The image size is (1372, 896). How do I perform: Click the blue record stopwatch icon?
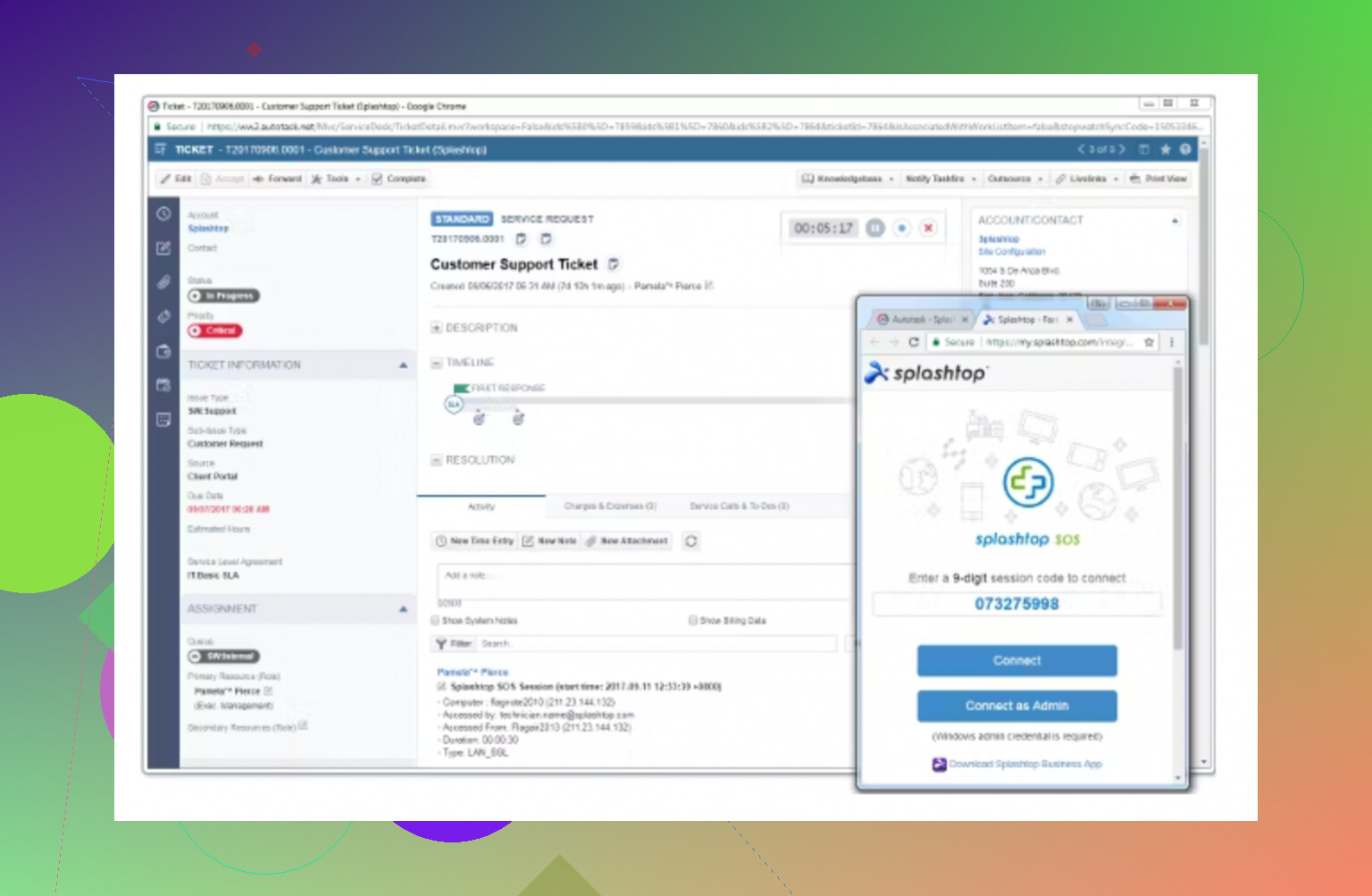click(x=902, y=228)
